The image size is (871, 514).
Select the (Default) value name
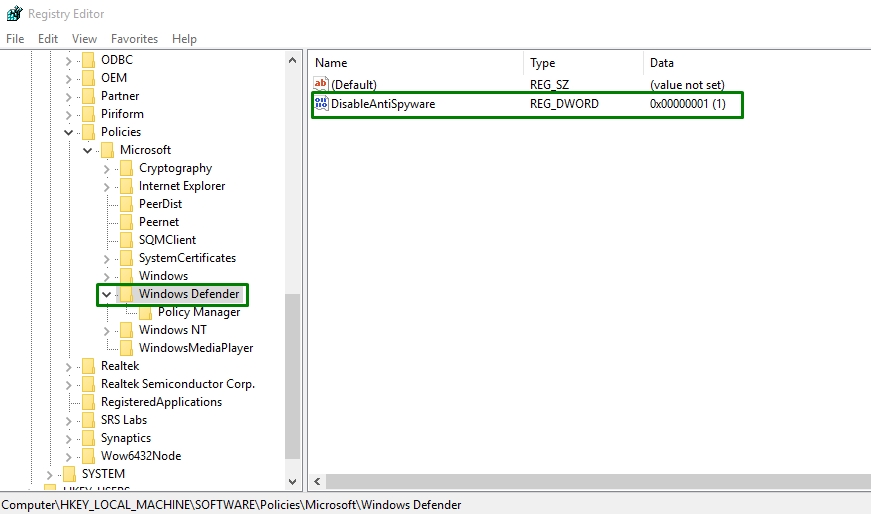(x=354, y=84)
